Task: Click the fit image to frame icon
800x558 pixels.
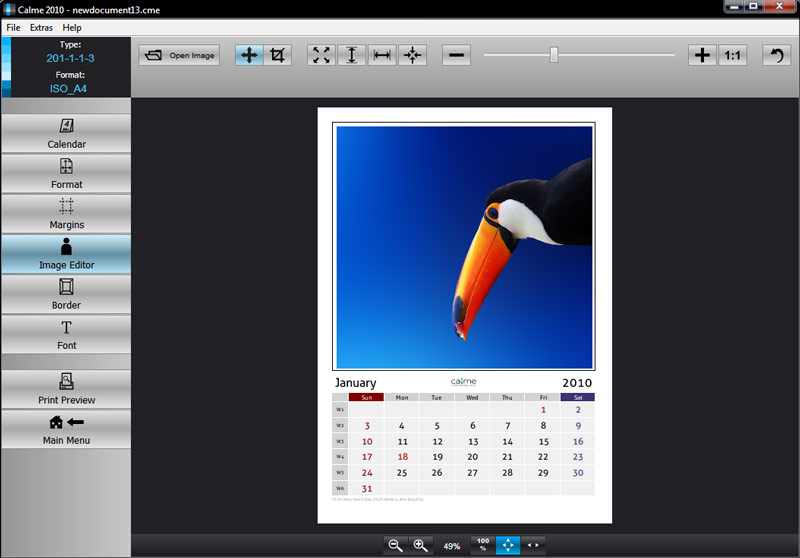Action: pyautogui.click(x=321, y=56)
